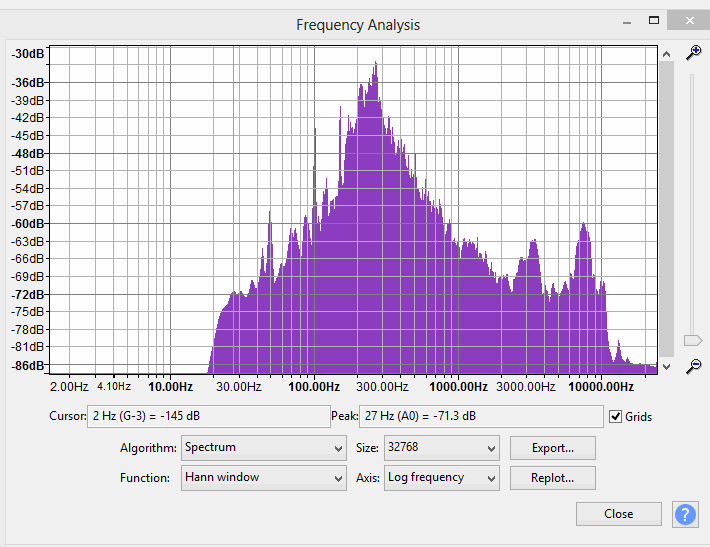Image resolution: width=710 pixels, height=547 pixels.
Task: Click the -36dB axis label
Action: [28, 83]
